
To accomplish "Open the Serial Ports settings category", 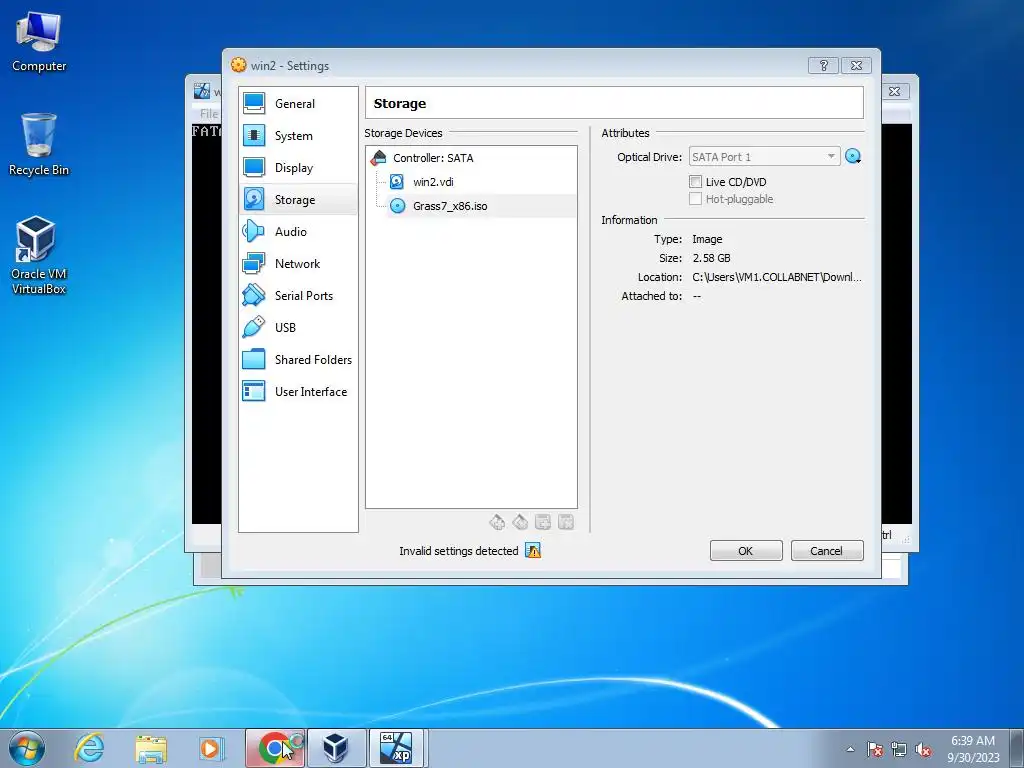I will 298,296.
